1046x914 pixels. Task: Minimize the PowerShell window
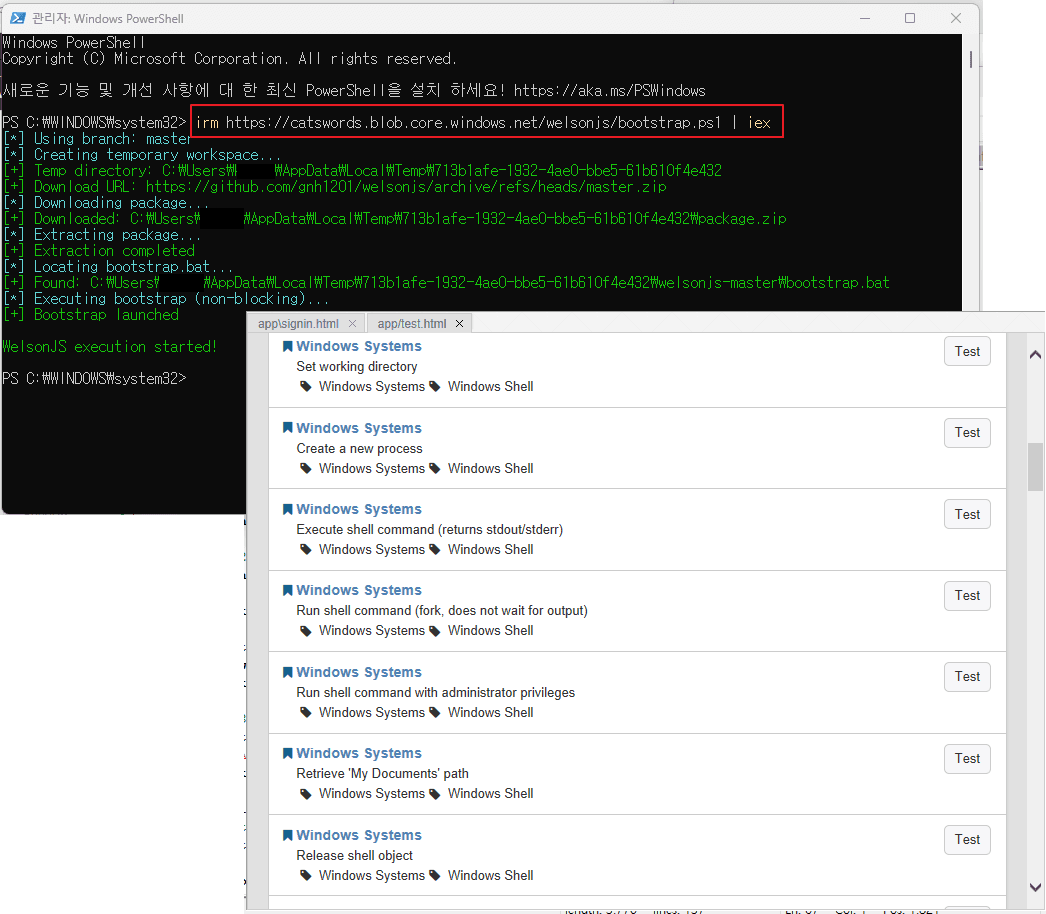(865, 18)
